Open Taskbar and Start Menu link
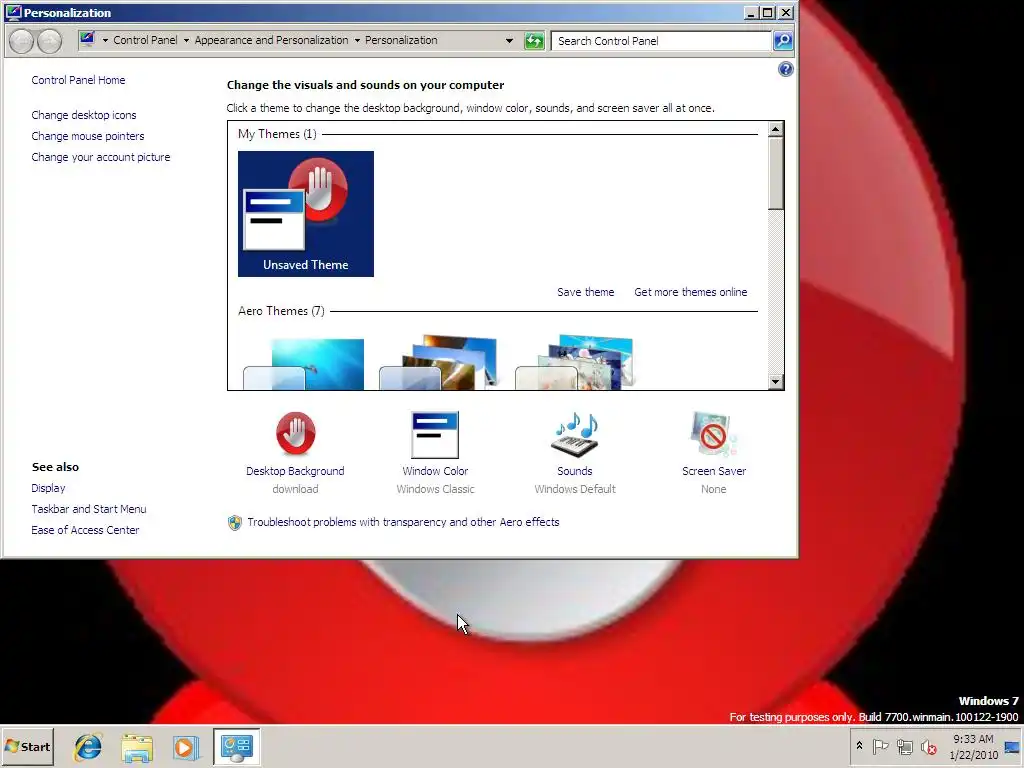The image size is (1024, 768). (x=89, y=509)
